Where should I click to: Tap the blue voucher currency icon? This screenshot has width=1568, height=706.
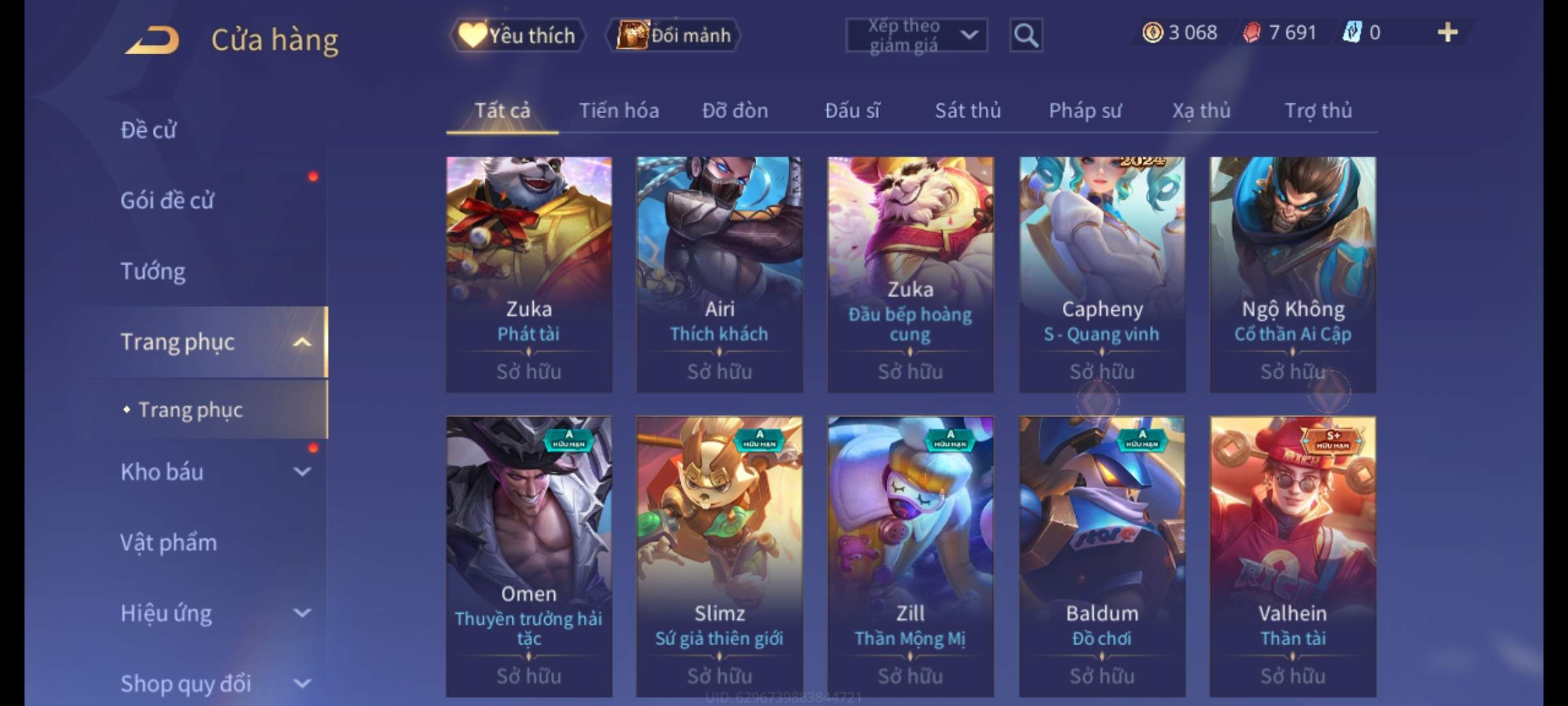click(1351, 32)
